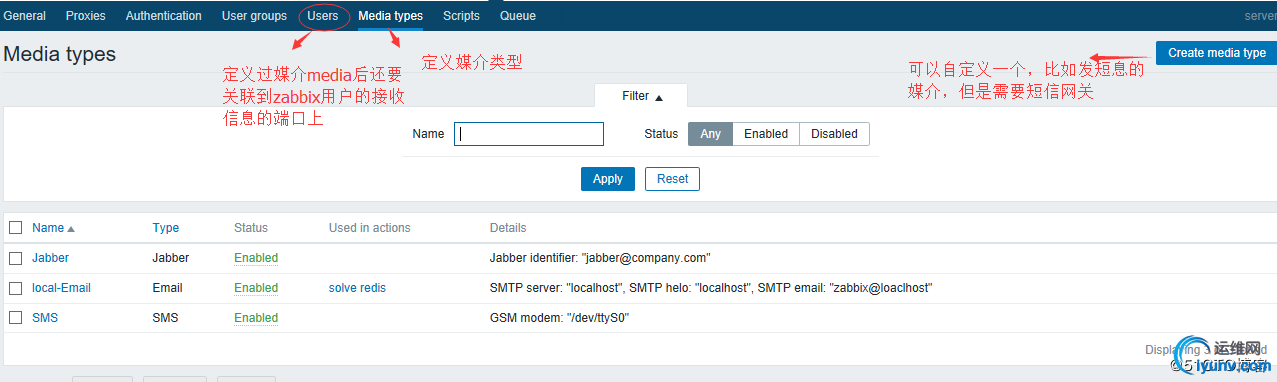Tick the Jabber row checkbox

pos(15,258)
